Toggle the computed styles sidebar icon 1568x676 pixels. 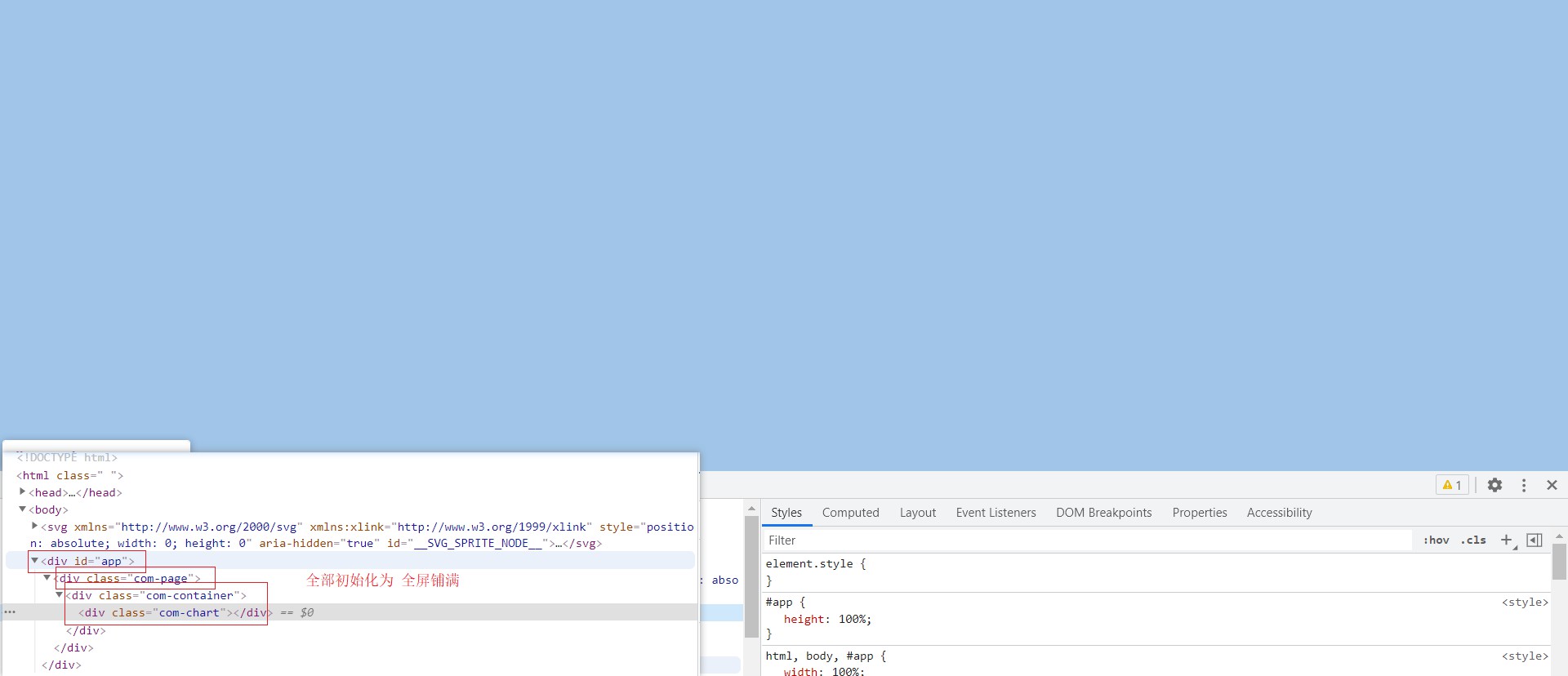[1535, 540]
